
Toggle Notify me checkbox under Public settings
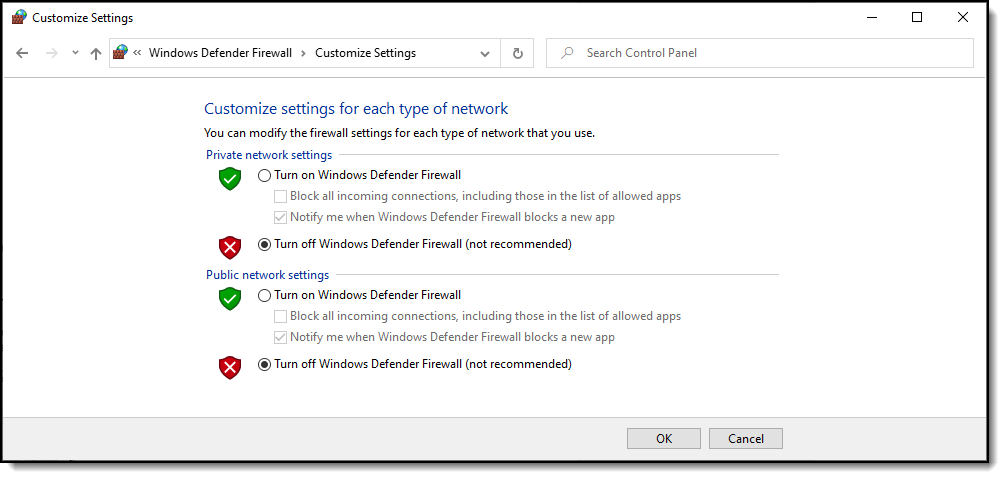(x=280, y=337)
